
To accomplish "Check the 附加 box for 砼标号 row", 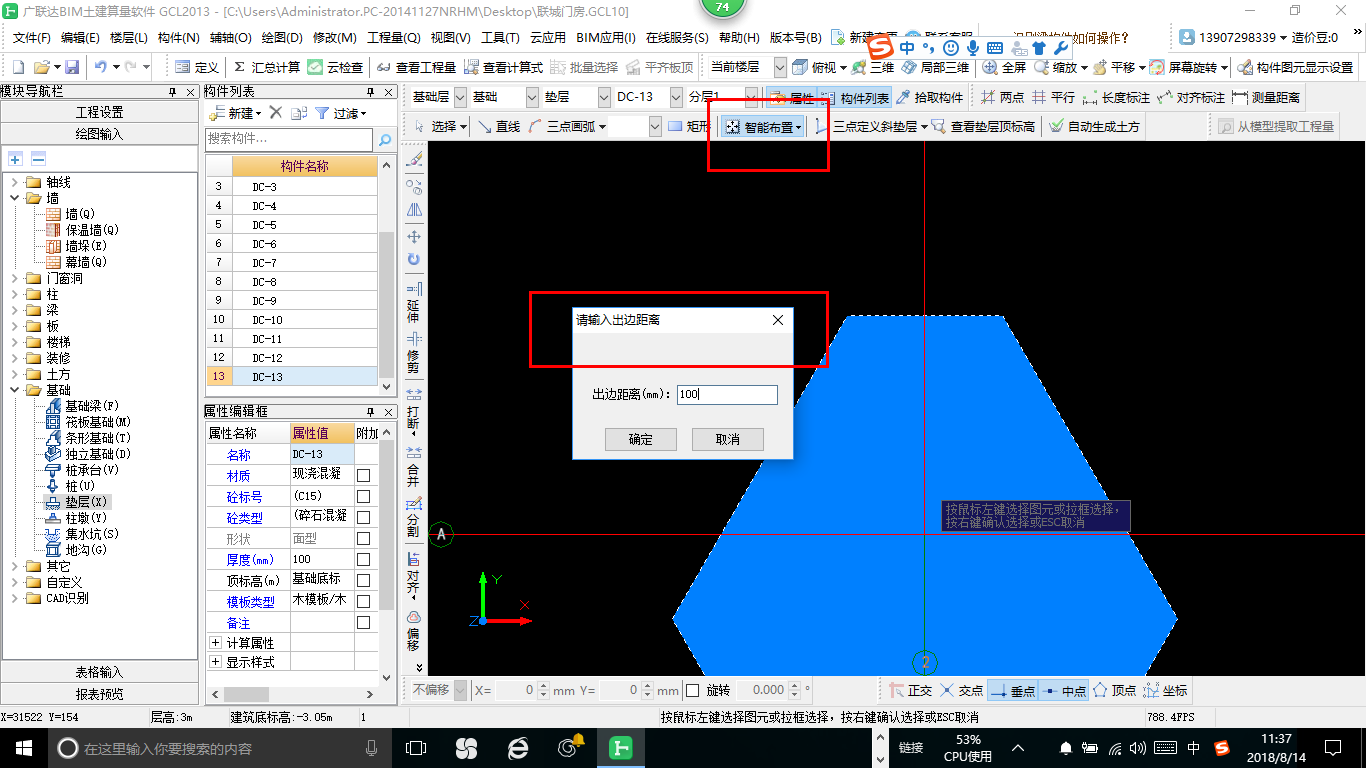I will click(364, 497).
